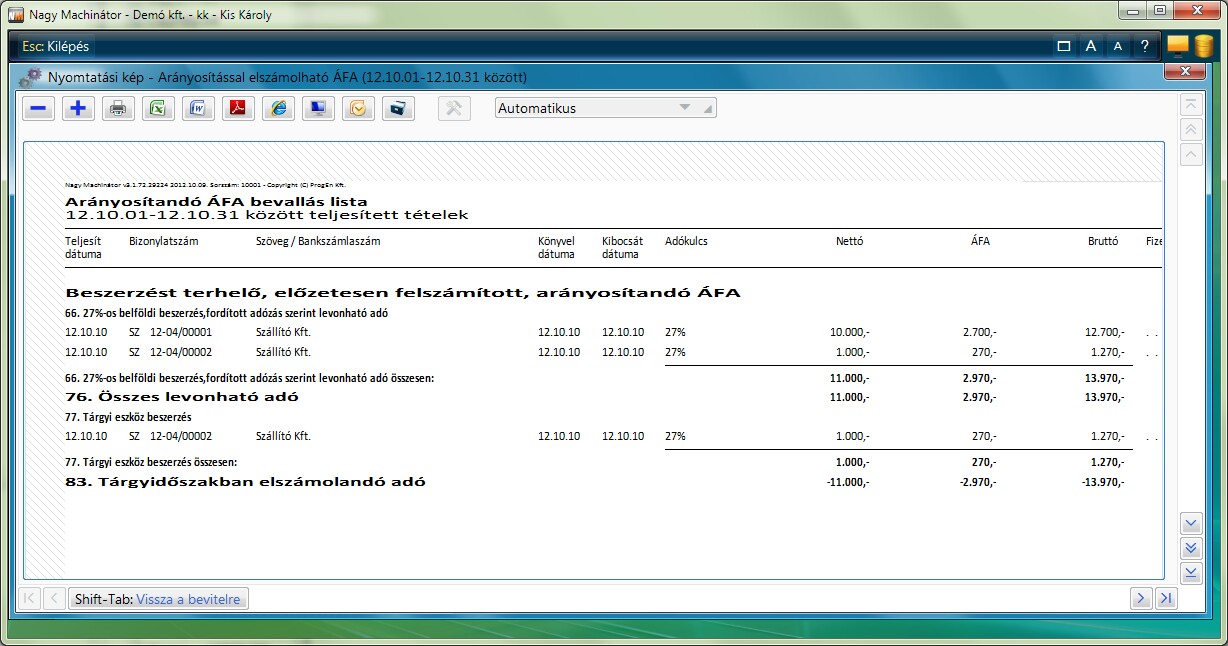
Task: Increase font size with large A
Action: coord(1091,46)
